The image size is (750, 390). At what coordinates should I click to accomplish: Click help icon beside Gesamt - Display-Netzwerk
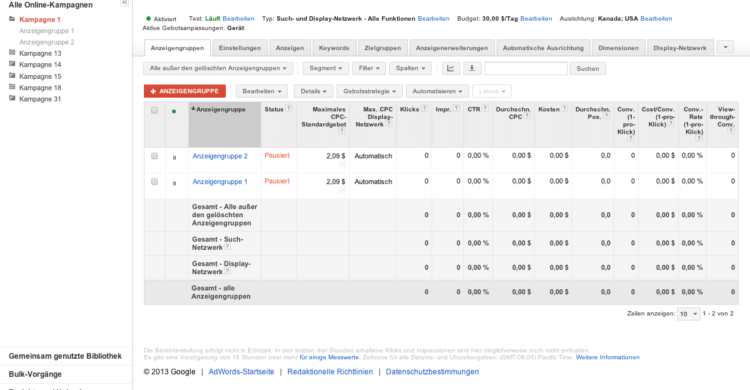click(x=228, y=271)
